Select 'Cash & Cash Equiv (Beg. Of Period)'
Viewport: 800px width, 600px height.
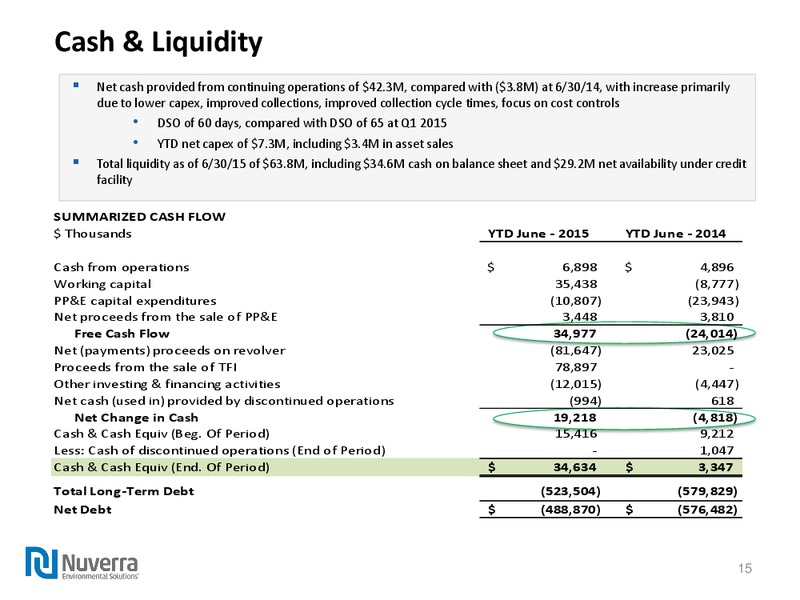point(161,434)
